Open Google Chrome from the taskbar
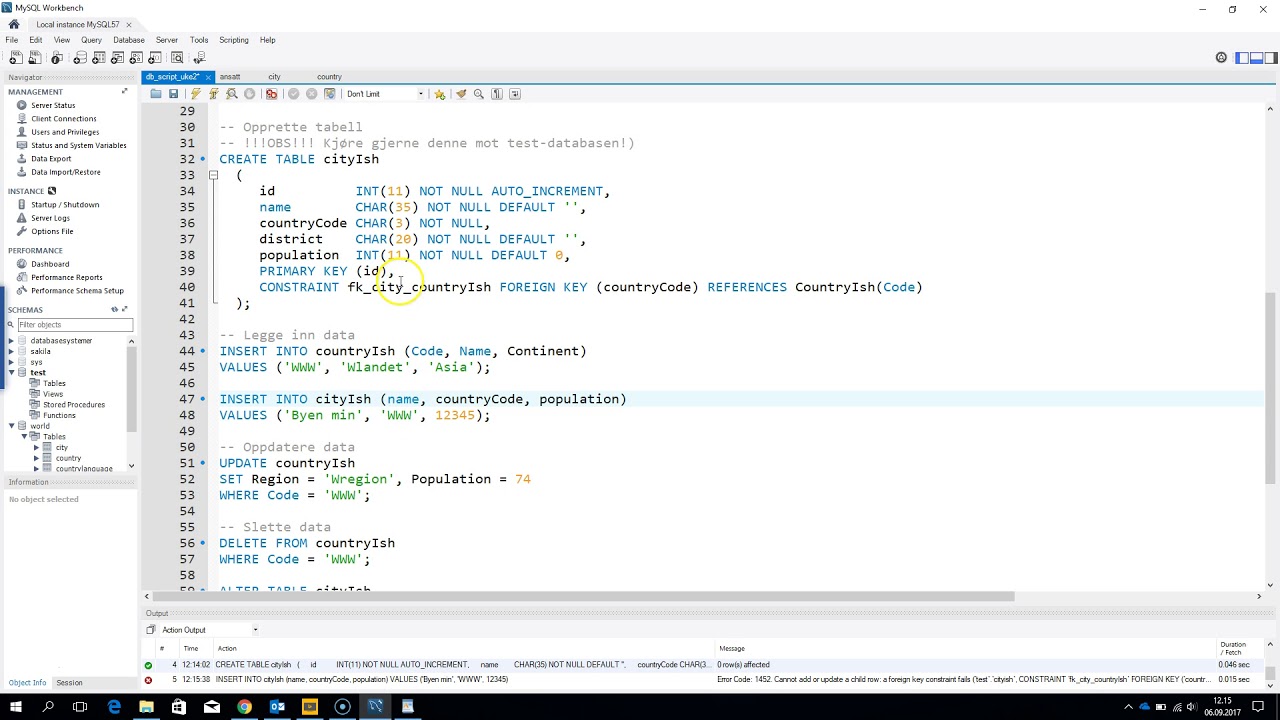 click(244, 707)
